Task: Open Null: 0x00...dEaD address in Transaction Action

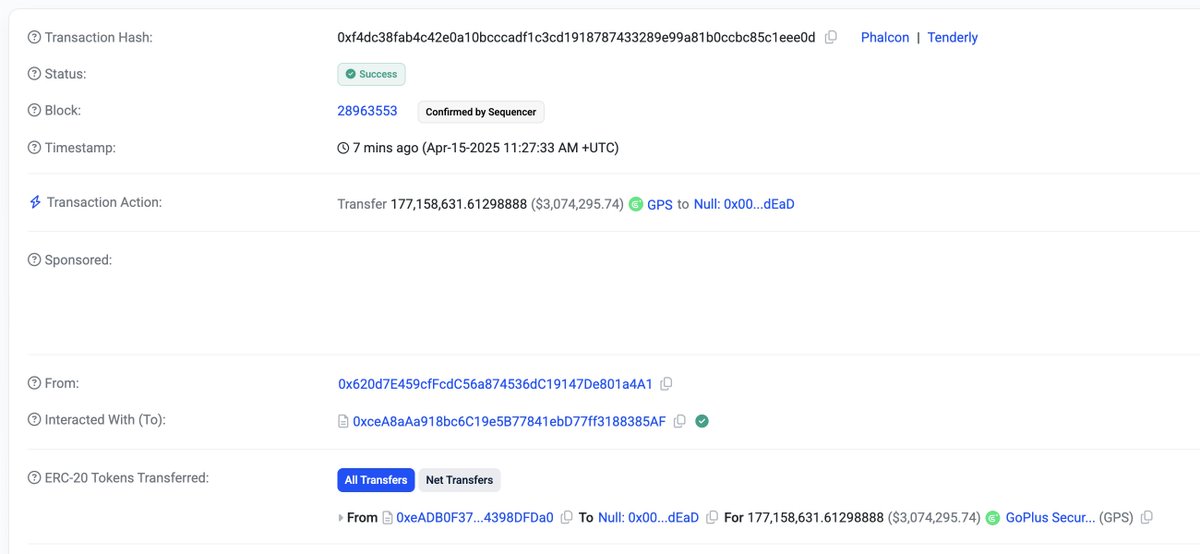Action: [x=744, y=204]
